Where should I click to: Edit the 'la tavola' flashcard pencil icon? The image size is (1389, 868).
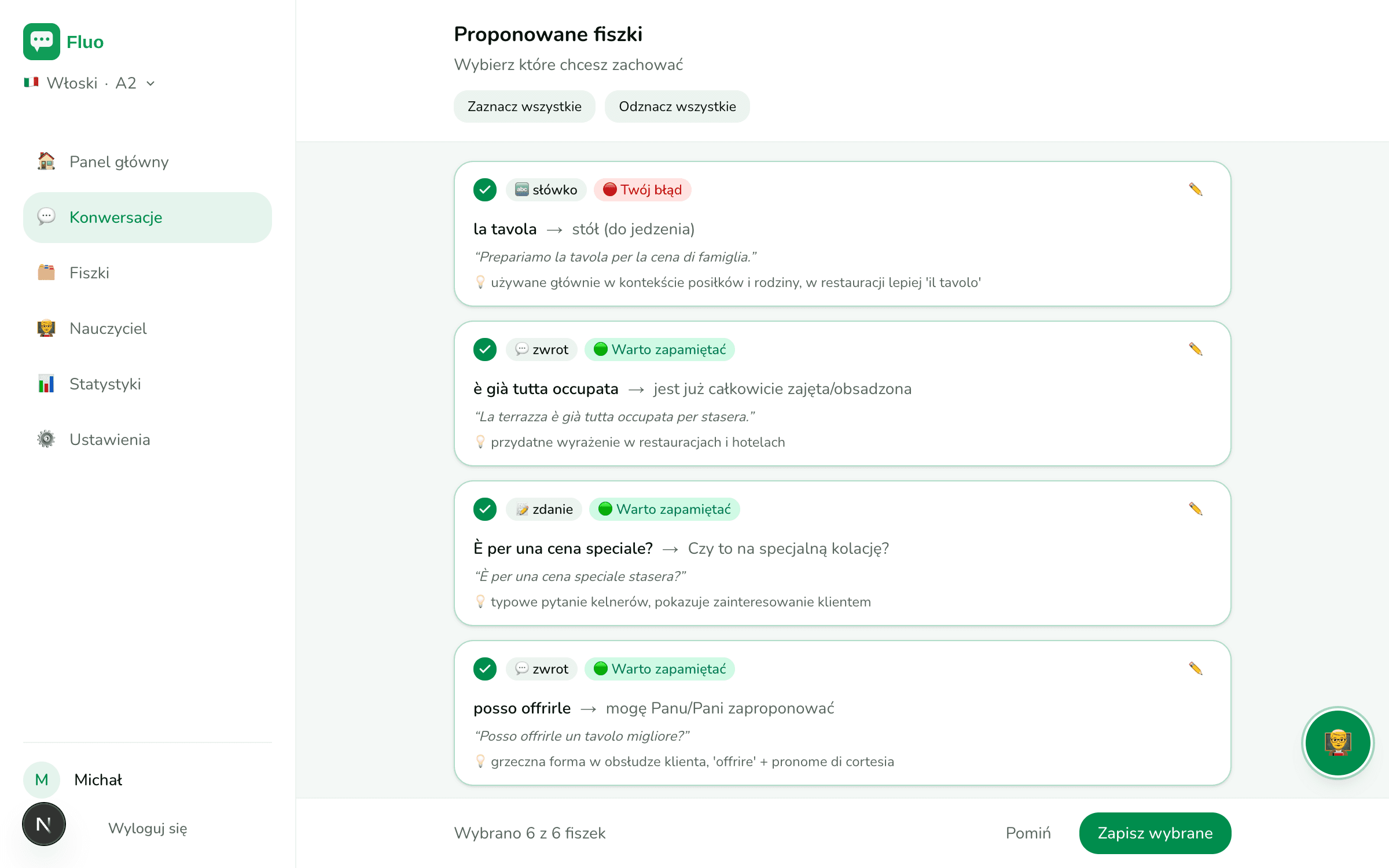click(x=1196, y=189)
